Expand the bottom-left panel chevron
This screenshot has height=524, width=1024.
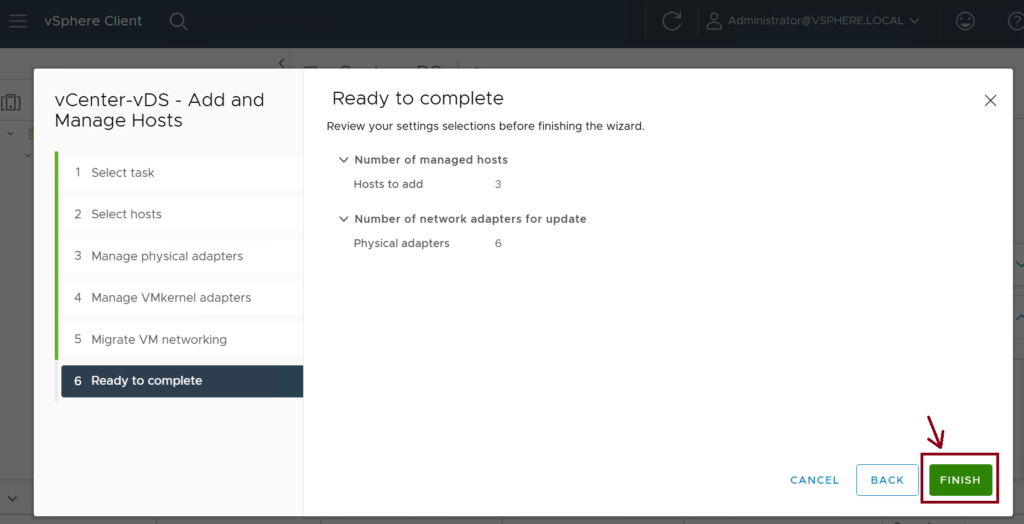point(11,499)
